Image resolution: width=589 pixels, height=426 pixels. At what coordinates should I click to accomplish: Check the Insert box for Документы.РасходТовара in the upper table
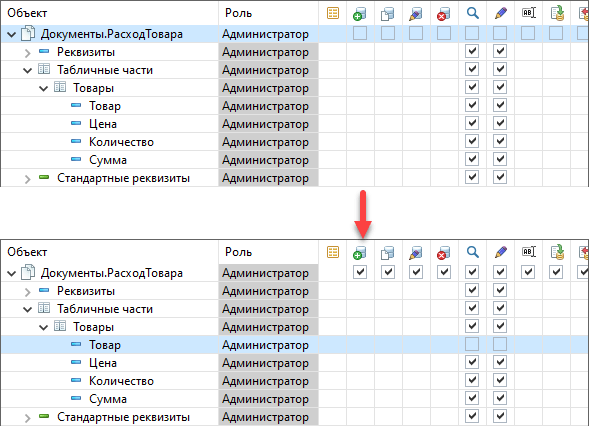coord(360,33)
